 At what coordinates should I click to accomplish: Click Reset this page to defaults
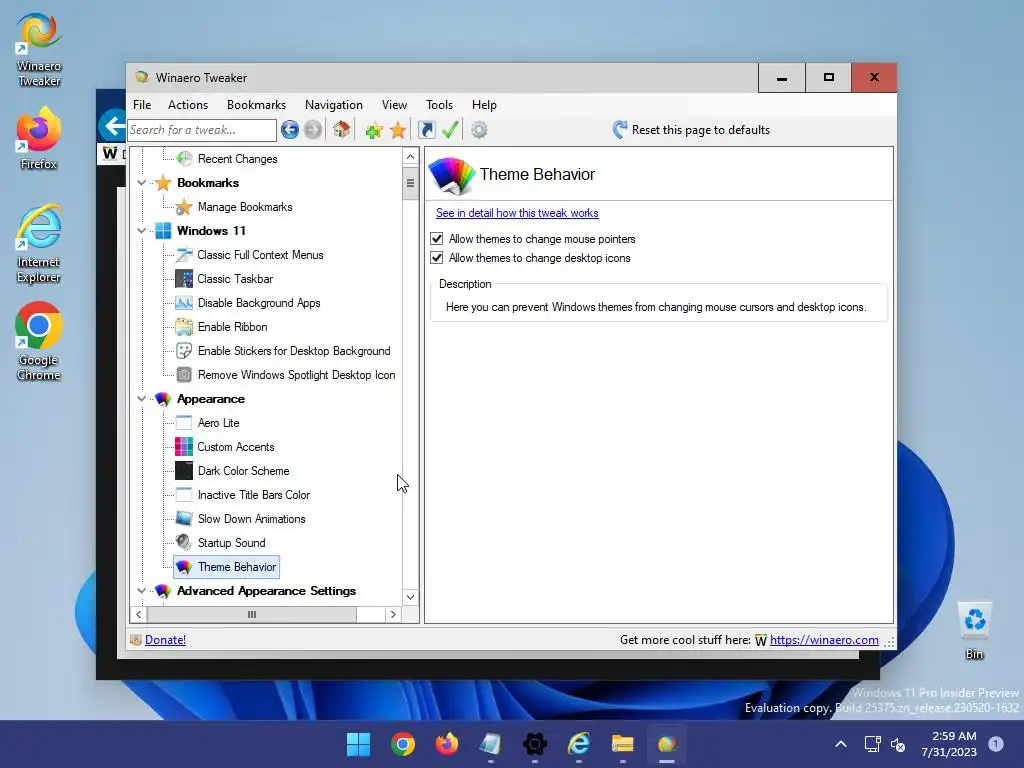(692, 130)
